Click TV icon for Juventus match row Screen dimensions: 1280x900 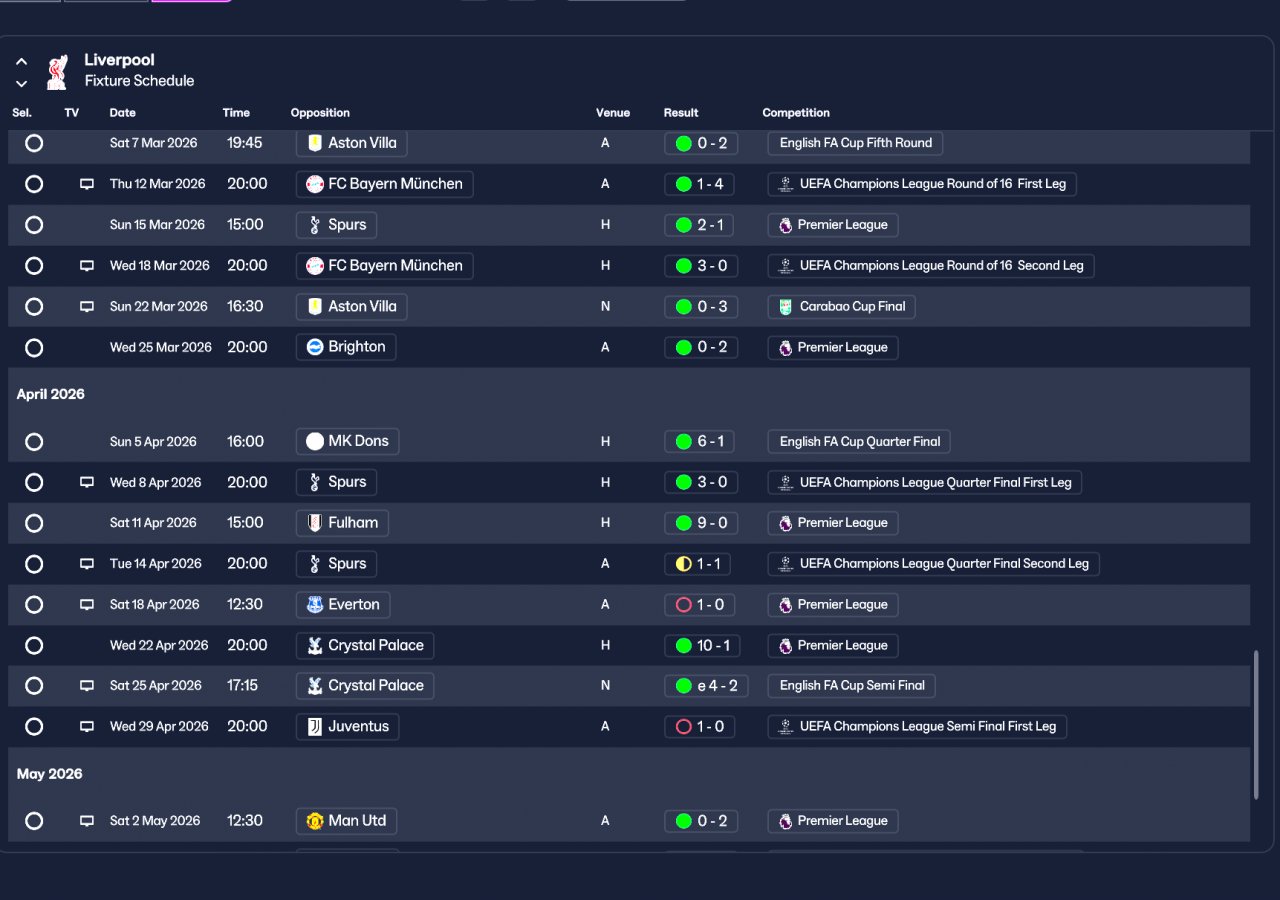pos(87,727)
